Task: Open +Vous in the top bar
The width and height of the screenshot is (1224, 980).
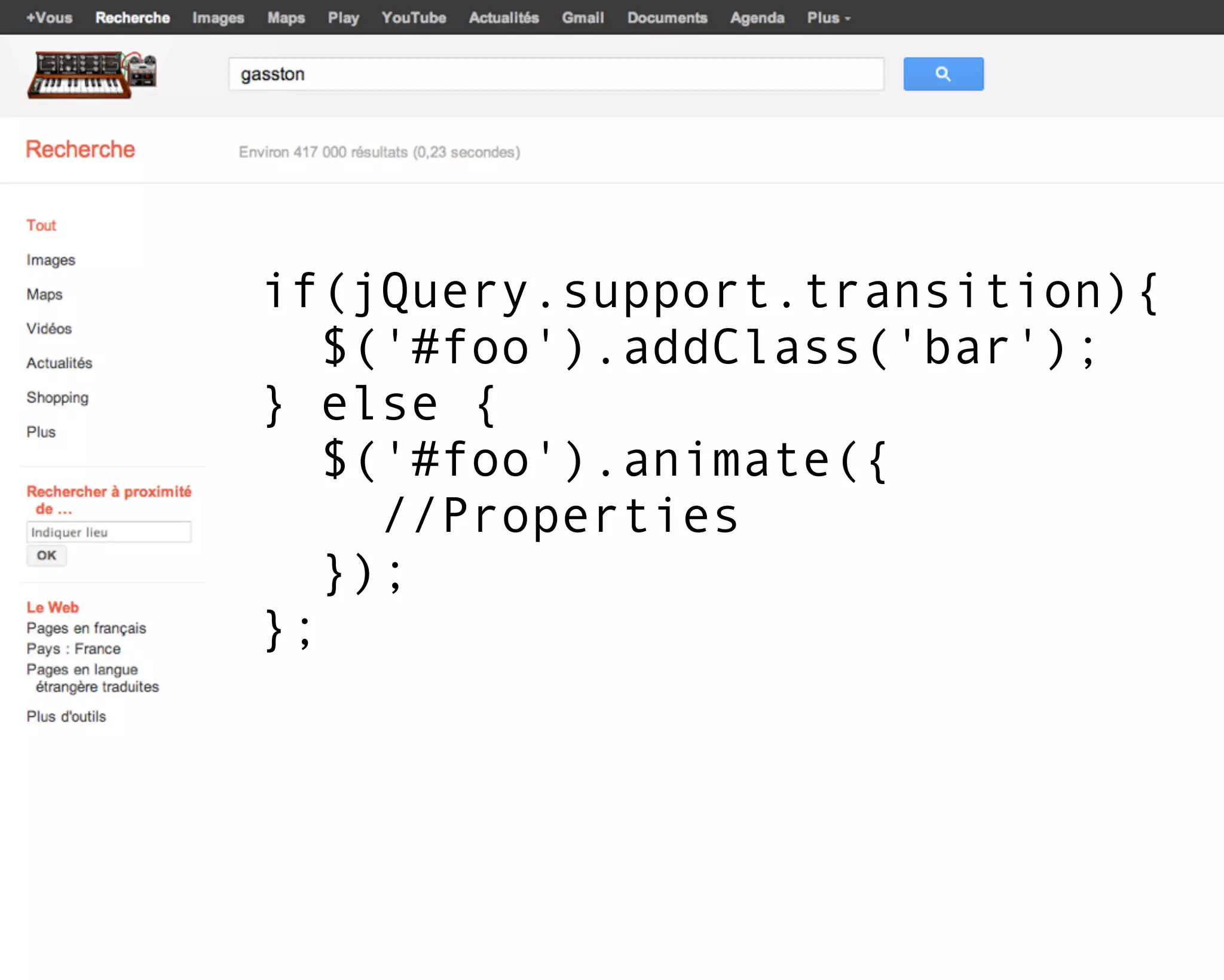Action: pyautogui.click(x=49, y=18)
